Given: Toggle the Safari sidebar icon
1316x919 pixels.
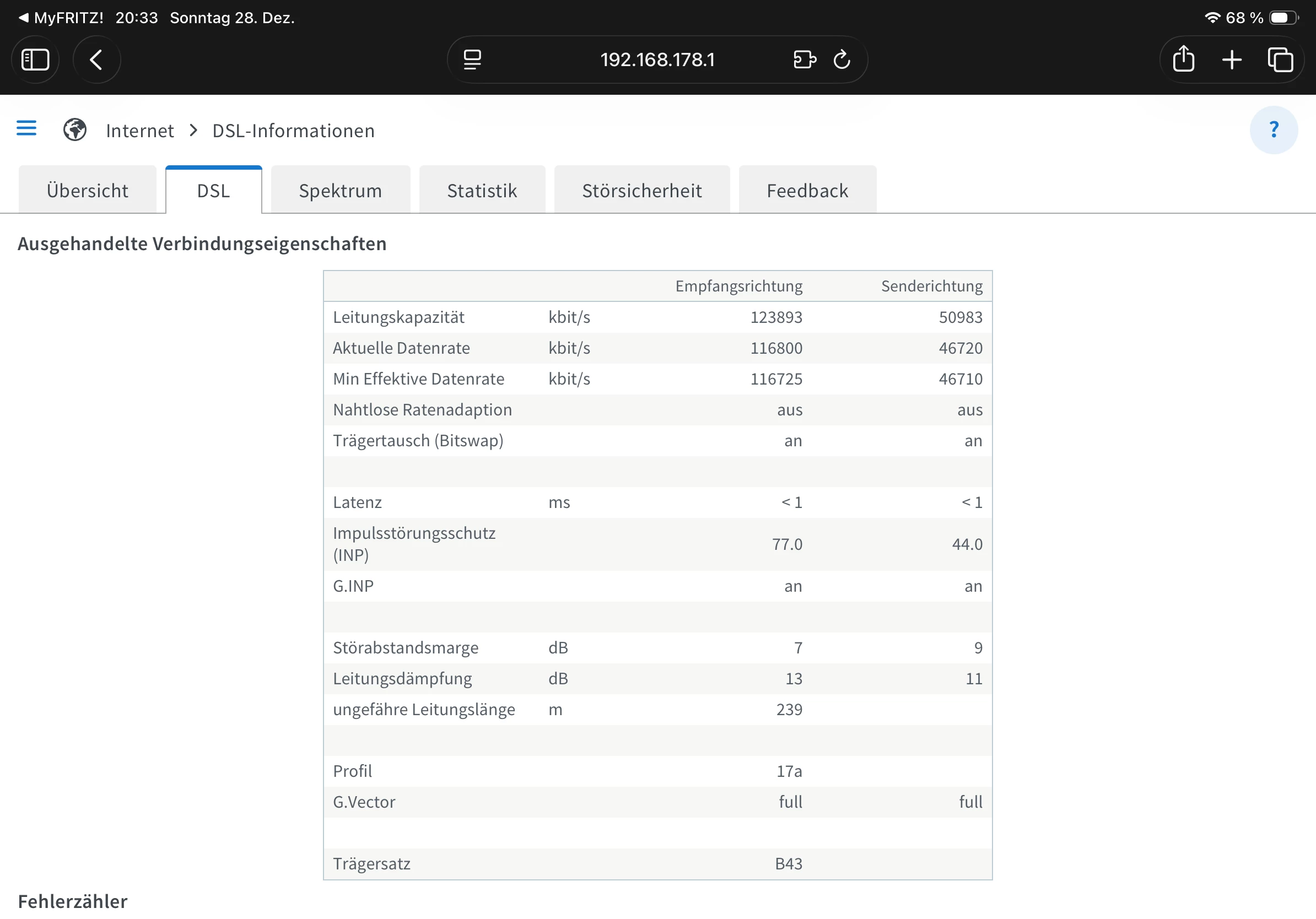Looking at the screenshot, I should 35,60.
